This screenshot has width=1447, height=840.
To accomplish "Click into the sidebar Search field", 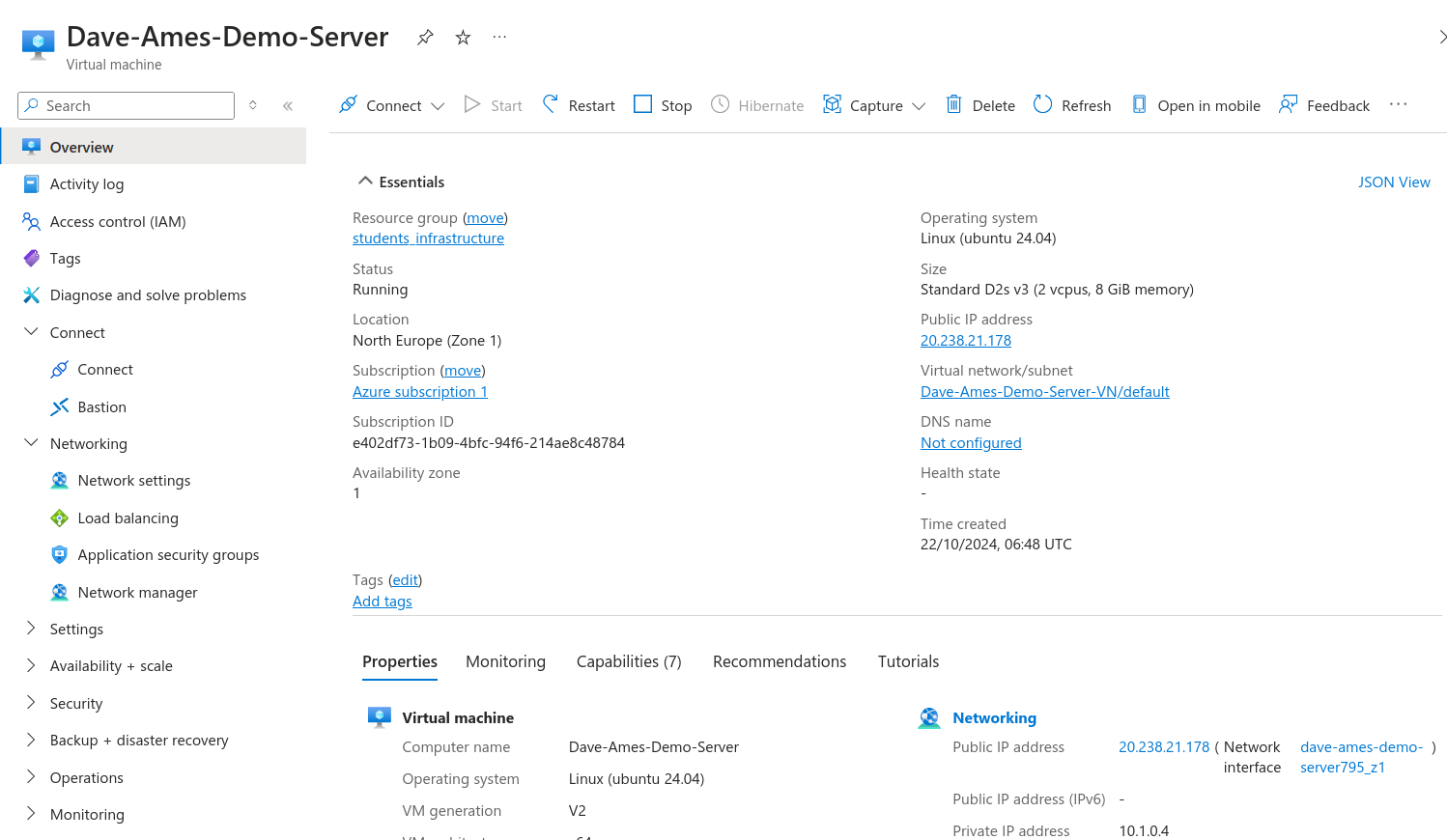I will (126, 105).
